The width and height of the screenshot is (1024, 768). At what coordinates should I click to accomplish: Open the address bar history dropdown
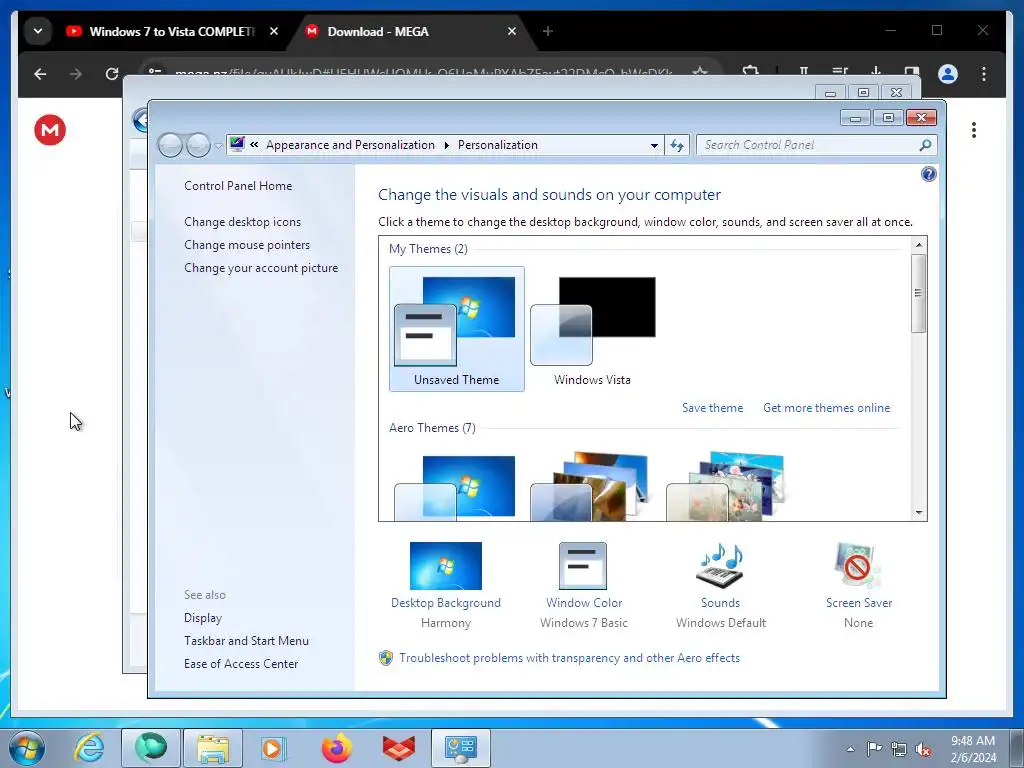[x=654, y=145]
